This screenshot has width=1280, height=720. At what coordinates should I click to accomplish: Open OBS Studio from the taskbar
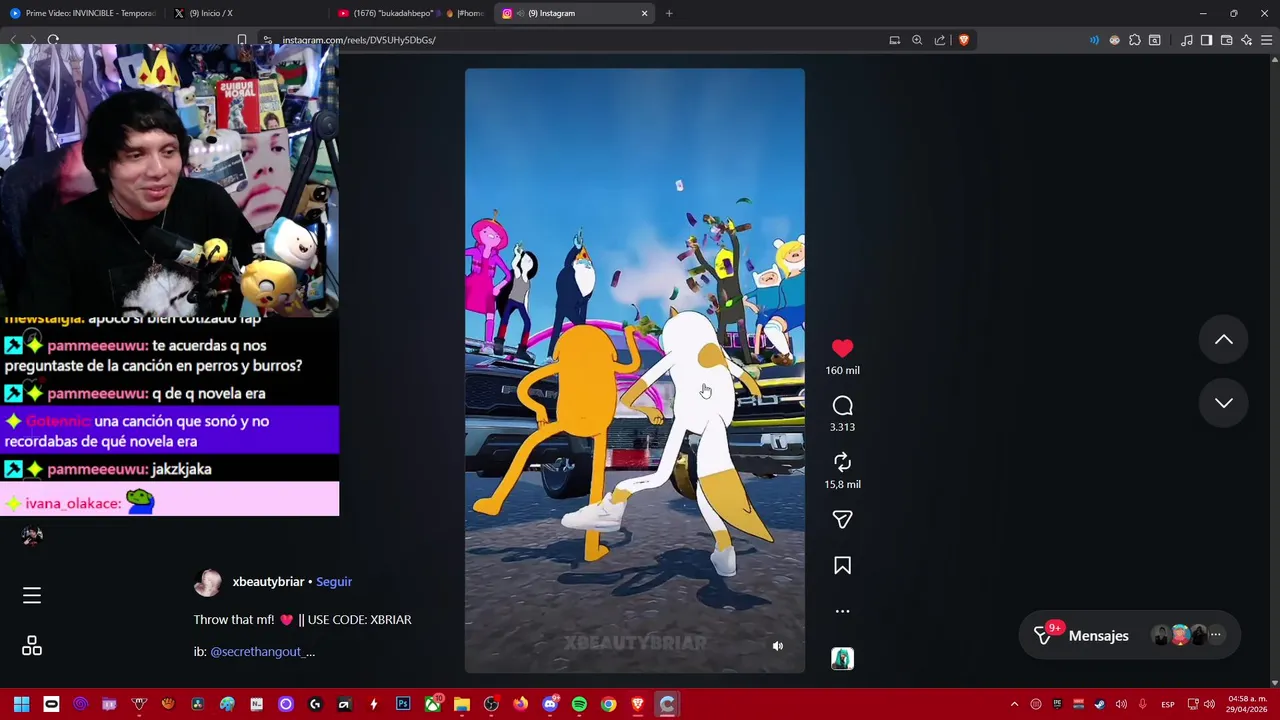[491, 704]
